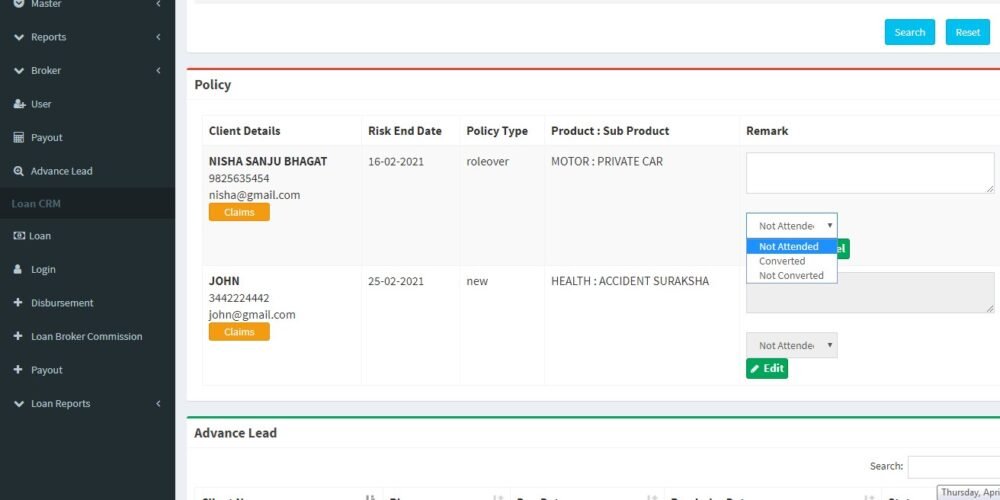Click the Loan Broker Commission plus icon
1000x500 pixels.
pyautogui.click(x=19, y=337)
